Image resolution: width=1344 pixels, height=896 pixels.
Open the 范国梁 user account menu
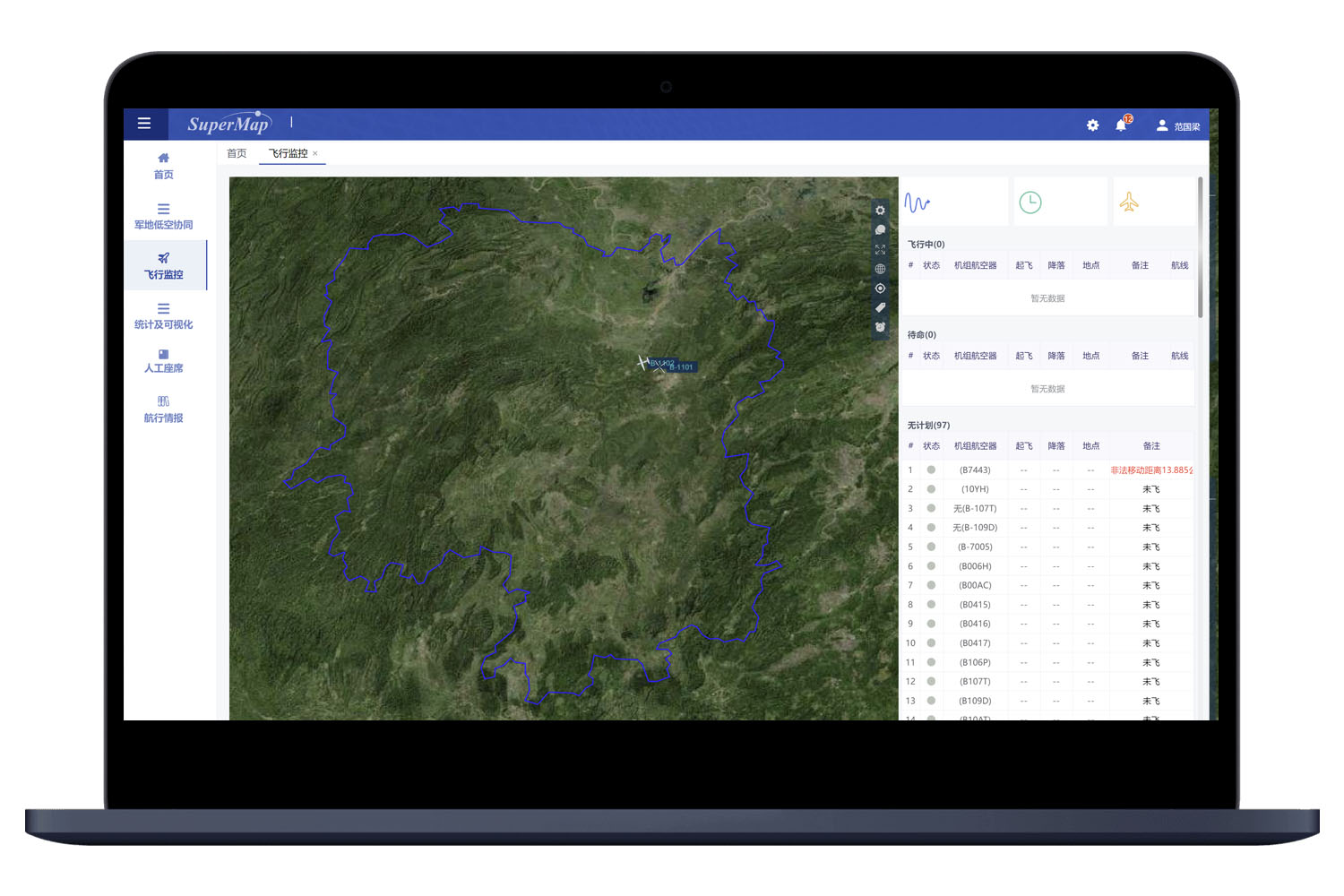pyautogui.click(x=1177, y=126)
